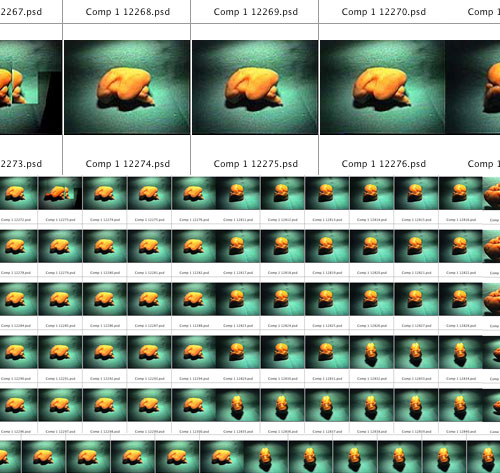Click the large Comp 1 12270.psd filename label
Viewport: 500px width, 473px height.
tap(384, 12)
